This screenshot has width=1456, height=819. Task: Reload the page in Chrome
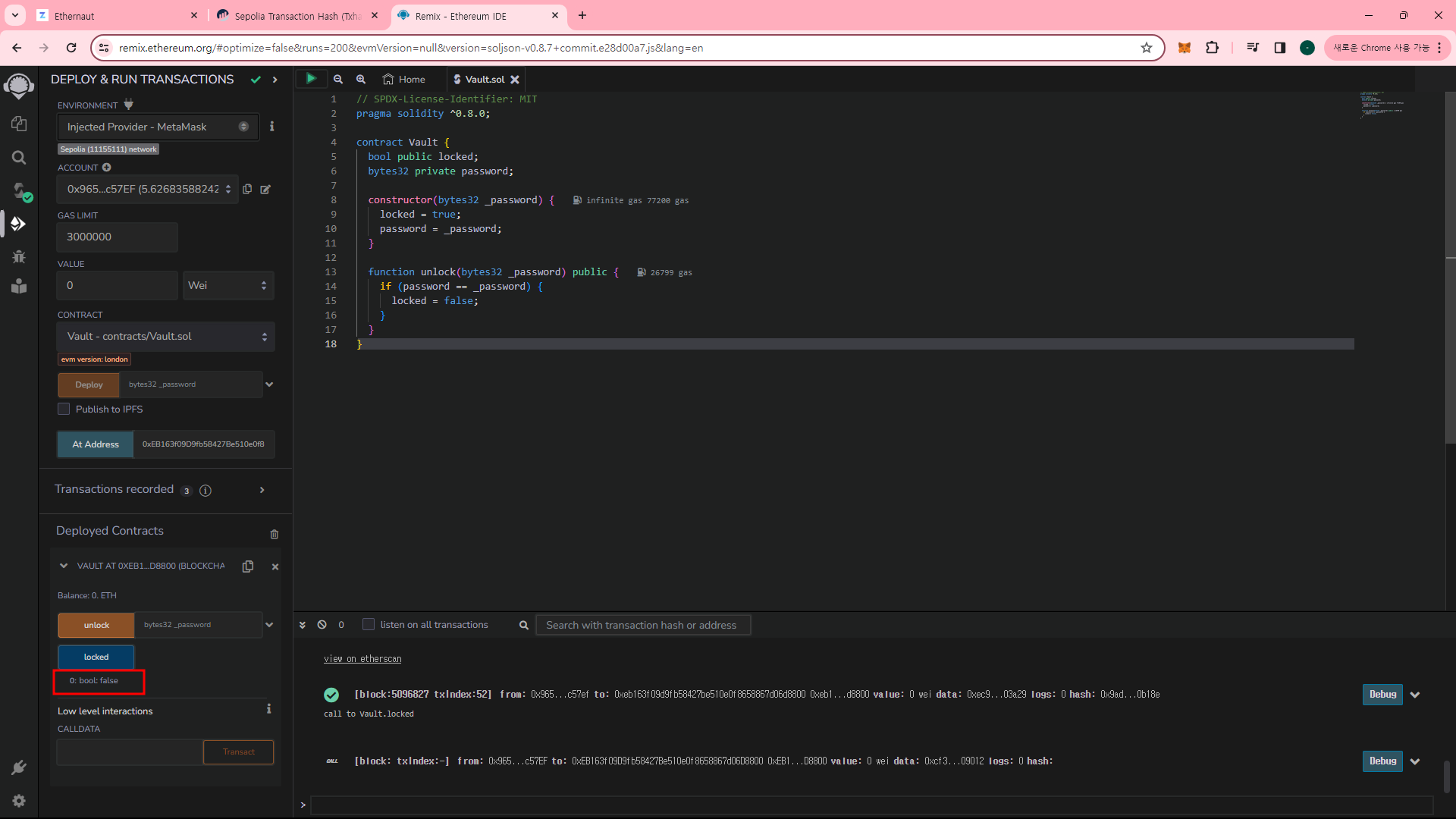[x=71, y=48]
